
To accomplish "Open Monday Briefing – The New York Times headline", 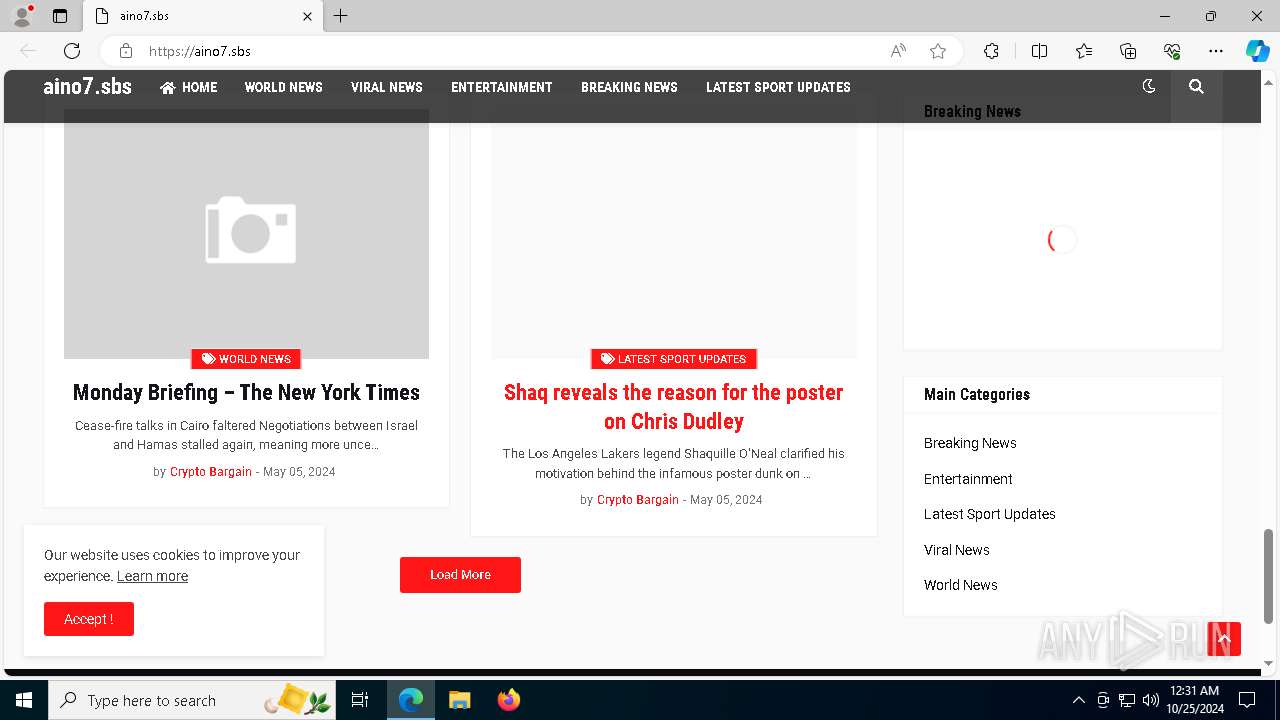I will pos(246,392).
